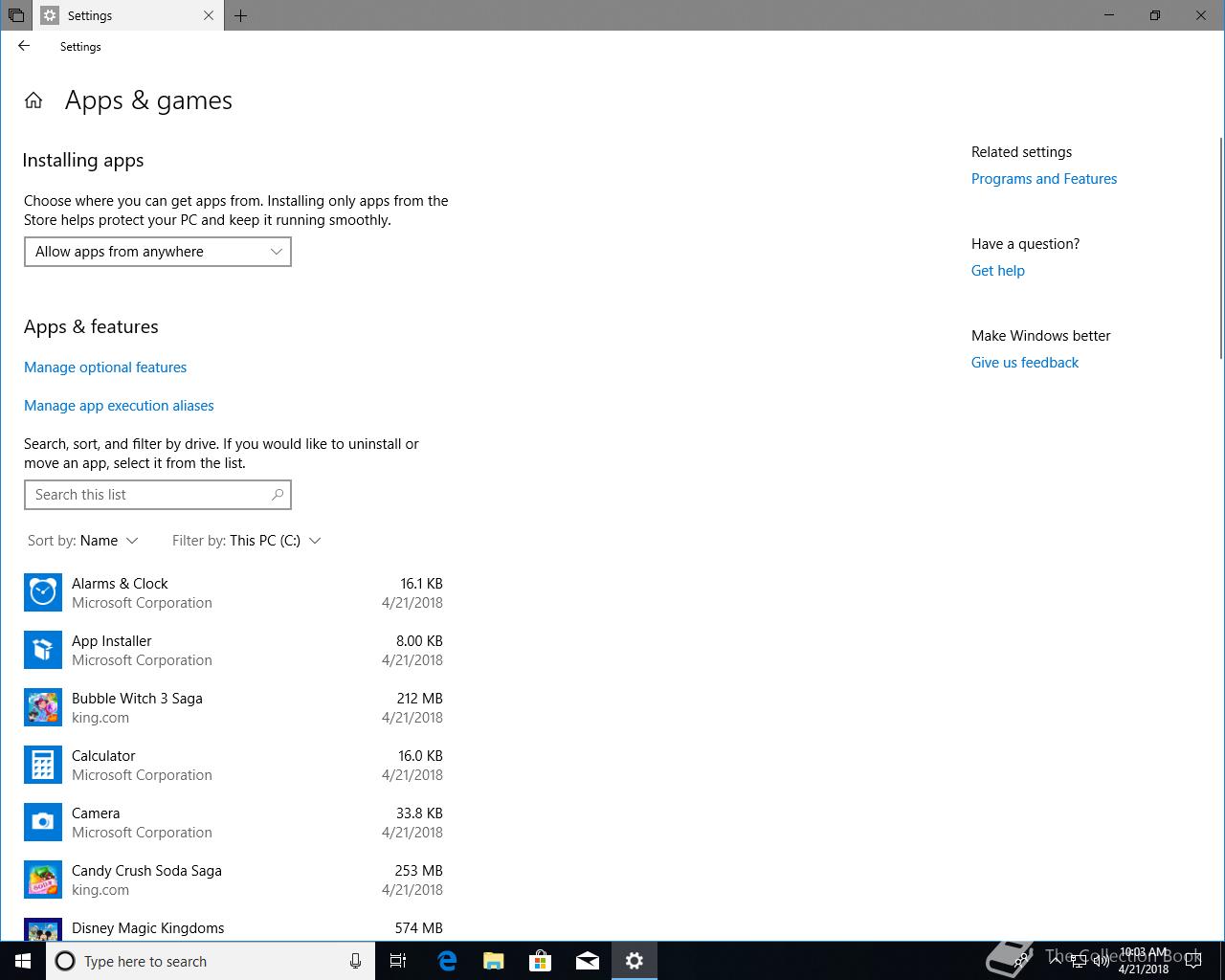Select Camera list entry name
This screenshot has height=980, width=1225.
(96, 813)
